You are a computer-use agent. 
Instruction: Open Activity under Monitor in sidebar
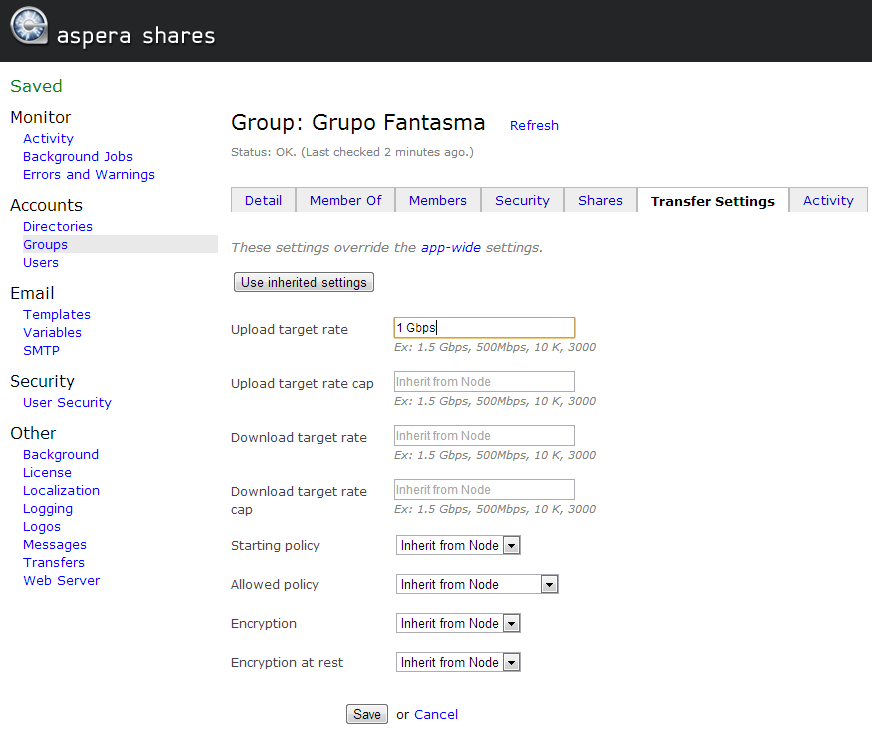[48, 138]
